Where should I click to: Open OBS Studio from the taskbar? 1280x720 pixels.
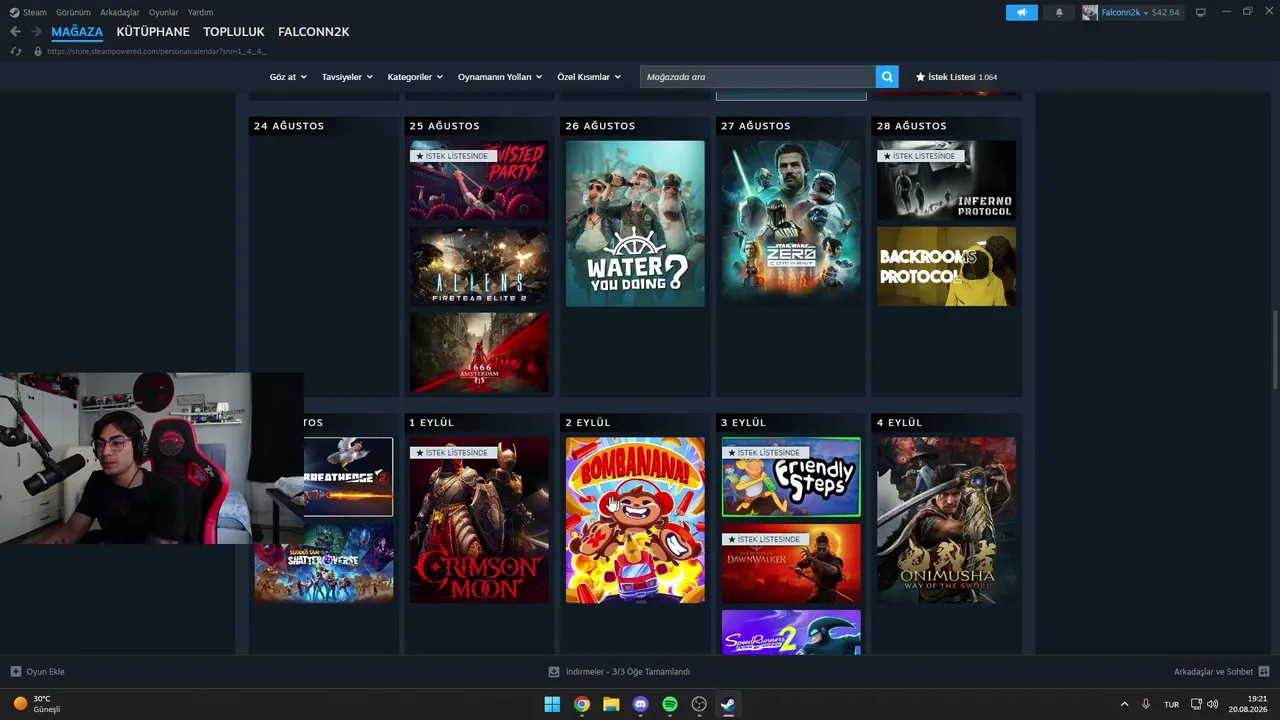tap(699, 704)
